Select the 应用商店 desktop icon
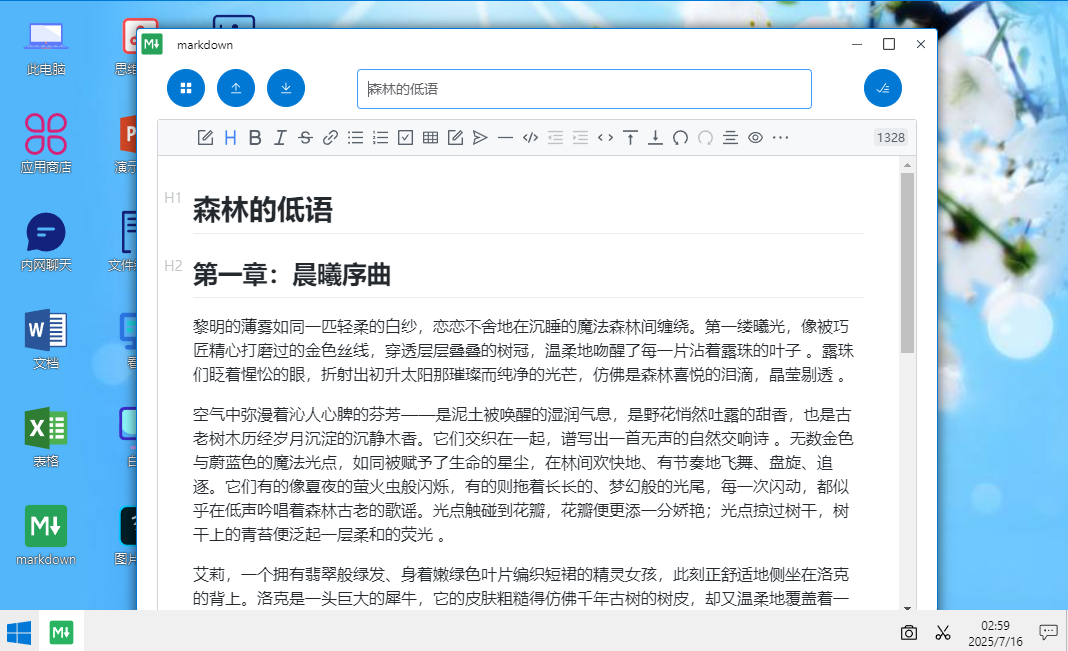Viewport: 1068px width, 651px height. 46,144
